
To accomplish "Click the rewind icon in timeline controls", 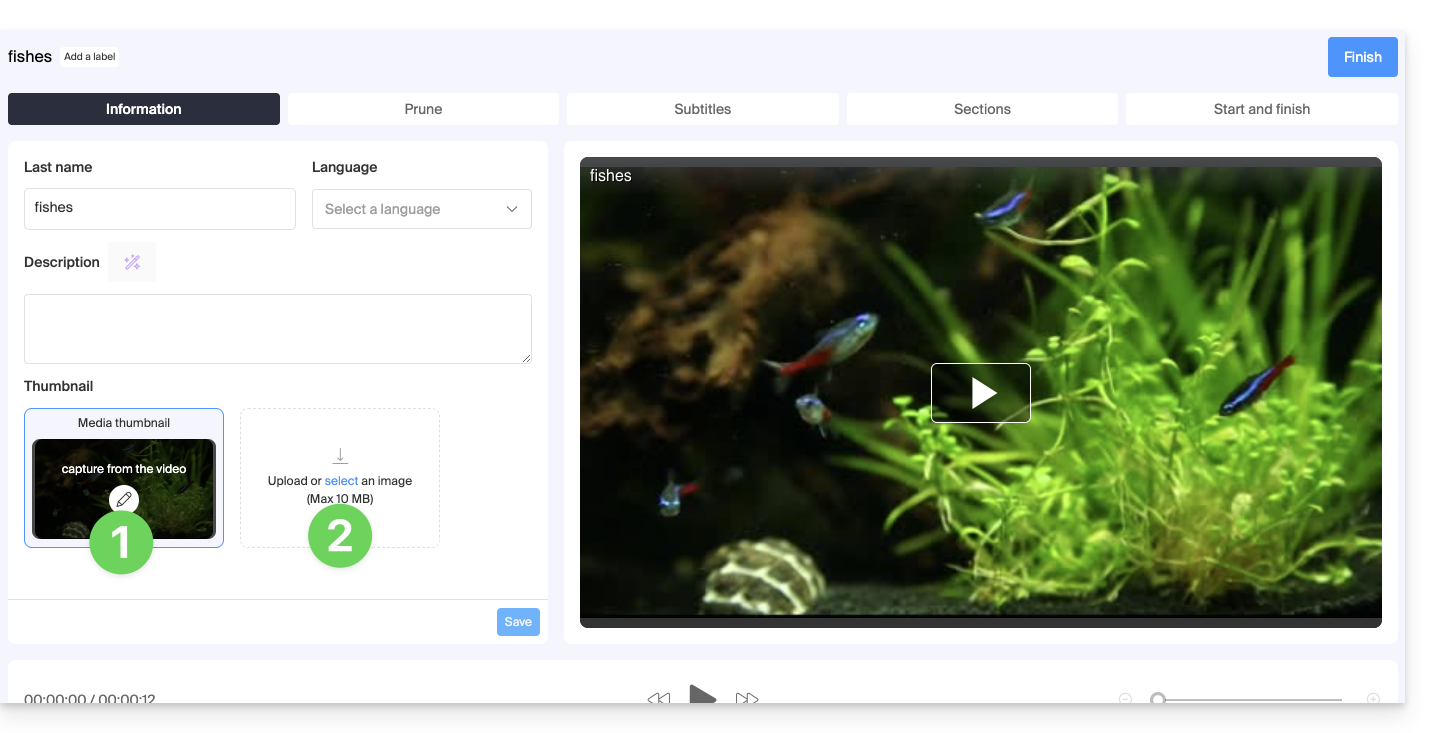I will (658, 698).
